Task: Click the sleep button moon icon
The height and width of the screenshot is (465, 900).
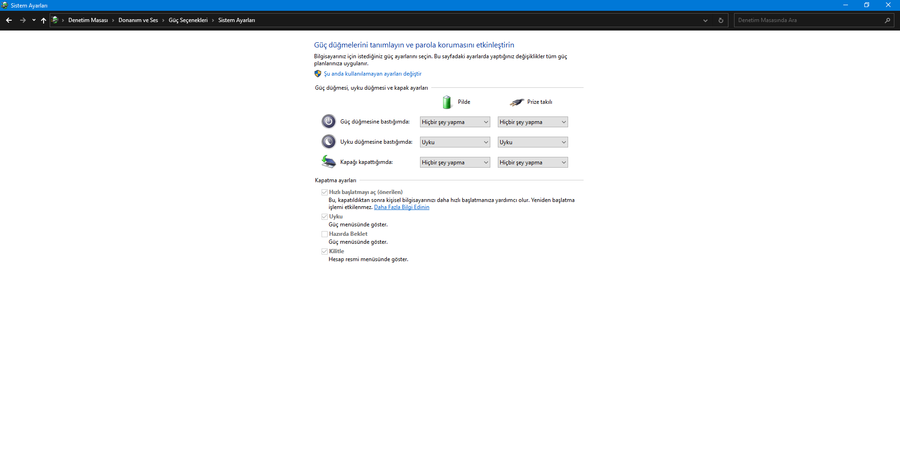Action: pyautogui.click(x=328, y=142)
